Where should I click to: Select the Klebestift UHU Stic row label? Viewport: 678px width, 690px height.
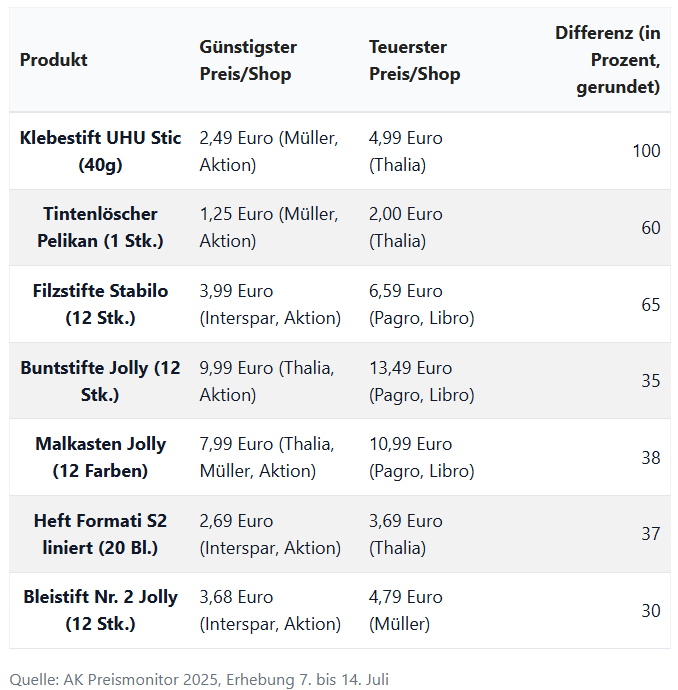[100, 151]
